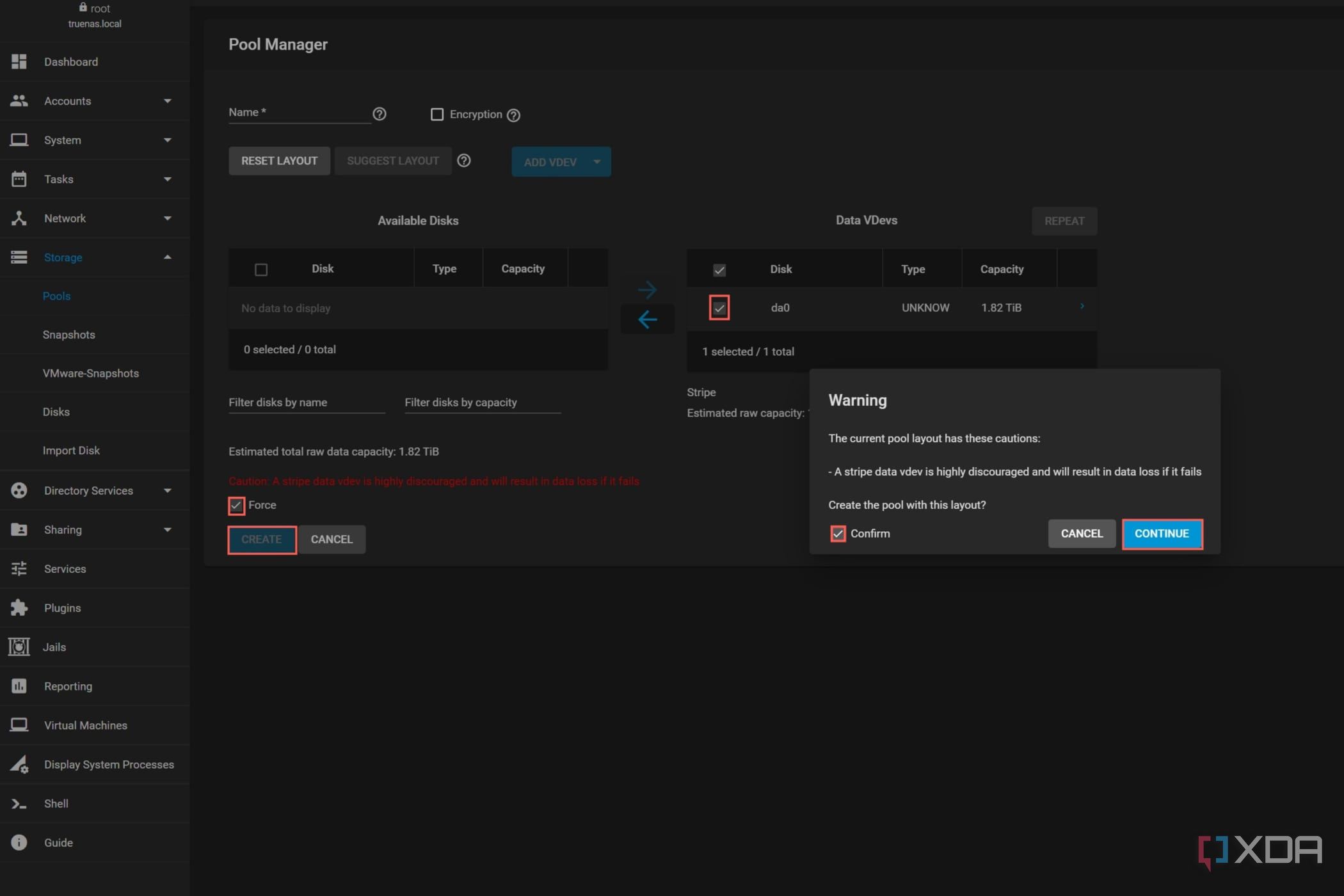Click the Encryption help question icon

(513, 115)
